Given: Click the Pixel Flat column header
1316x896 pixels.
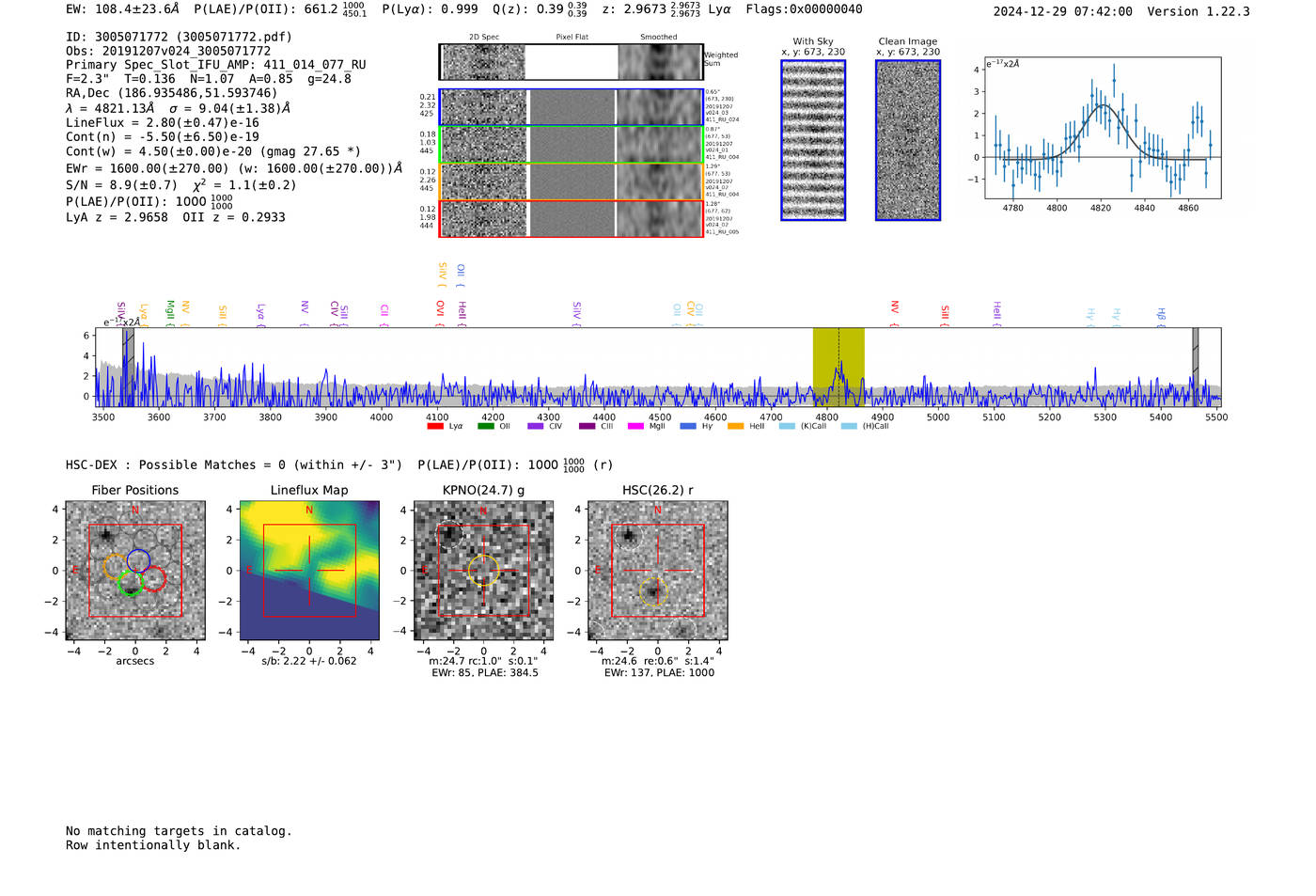Looking at the screenshot, I should pyautogui.click(x=572, y=38).
